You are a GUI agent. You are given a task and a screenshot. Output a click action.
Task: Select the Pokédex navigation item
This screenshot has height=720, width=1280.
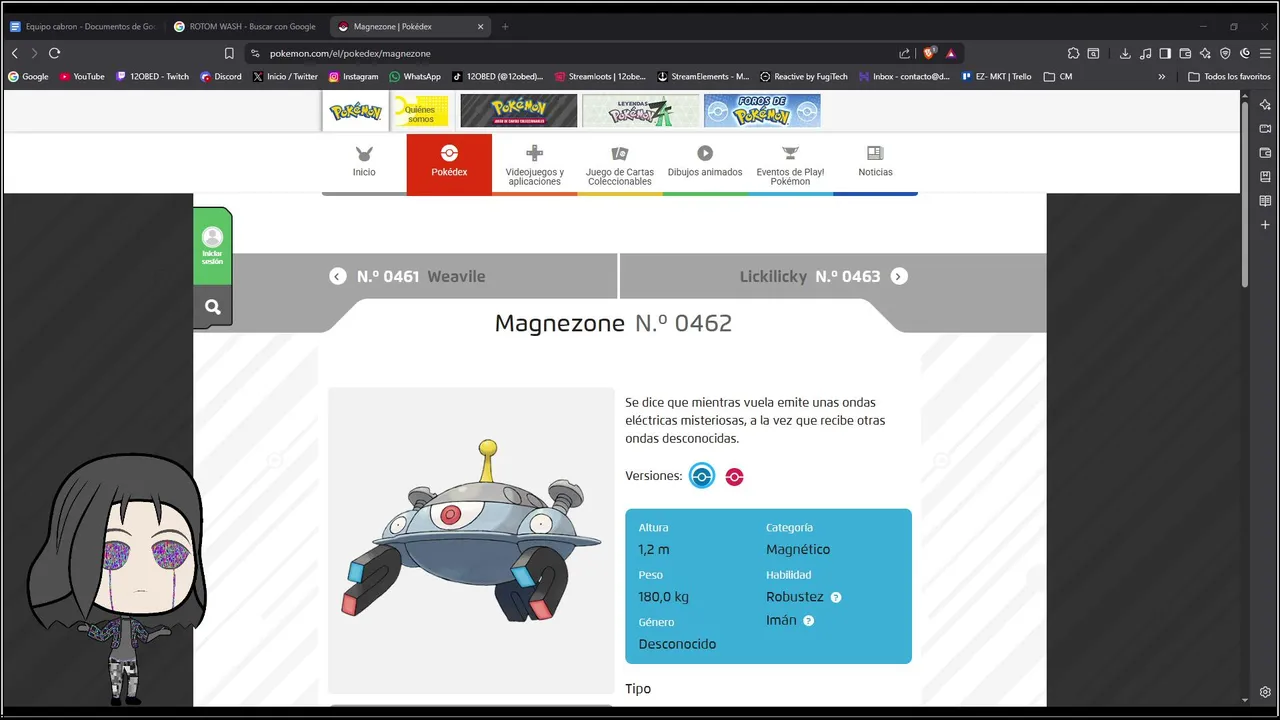pyautogui.click(x=449, y=163)
